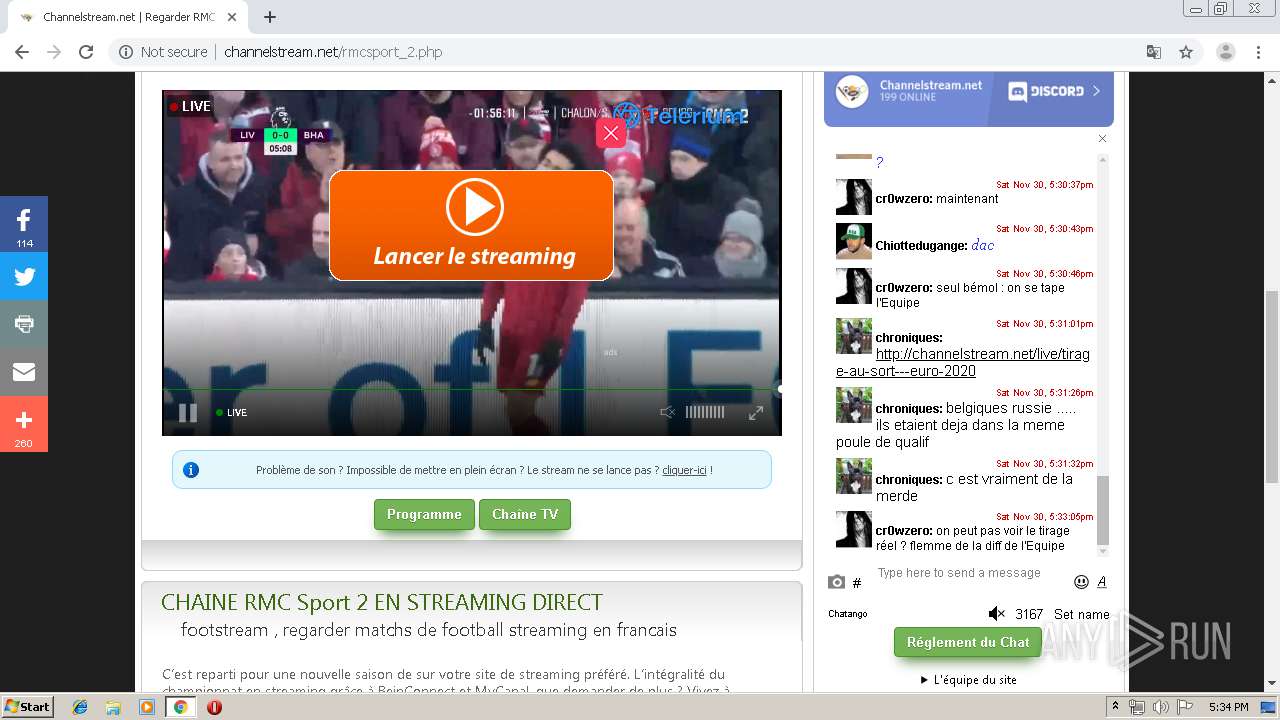
Task: Go back in the browser
Action: click(x=22, y=52)
